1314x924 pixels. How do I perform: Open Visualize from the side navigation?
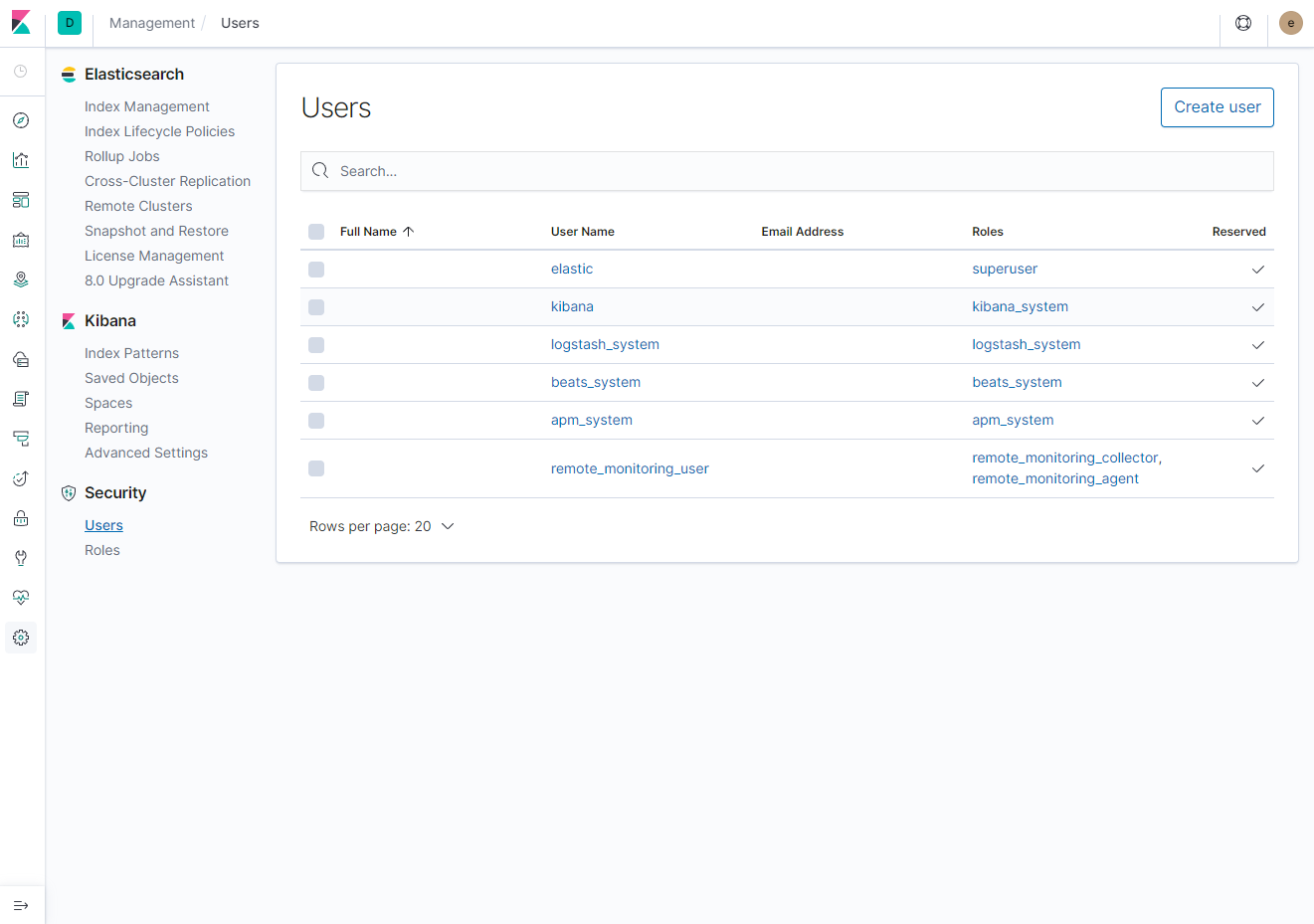coord(21,160)
